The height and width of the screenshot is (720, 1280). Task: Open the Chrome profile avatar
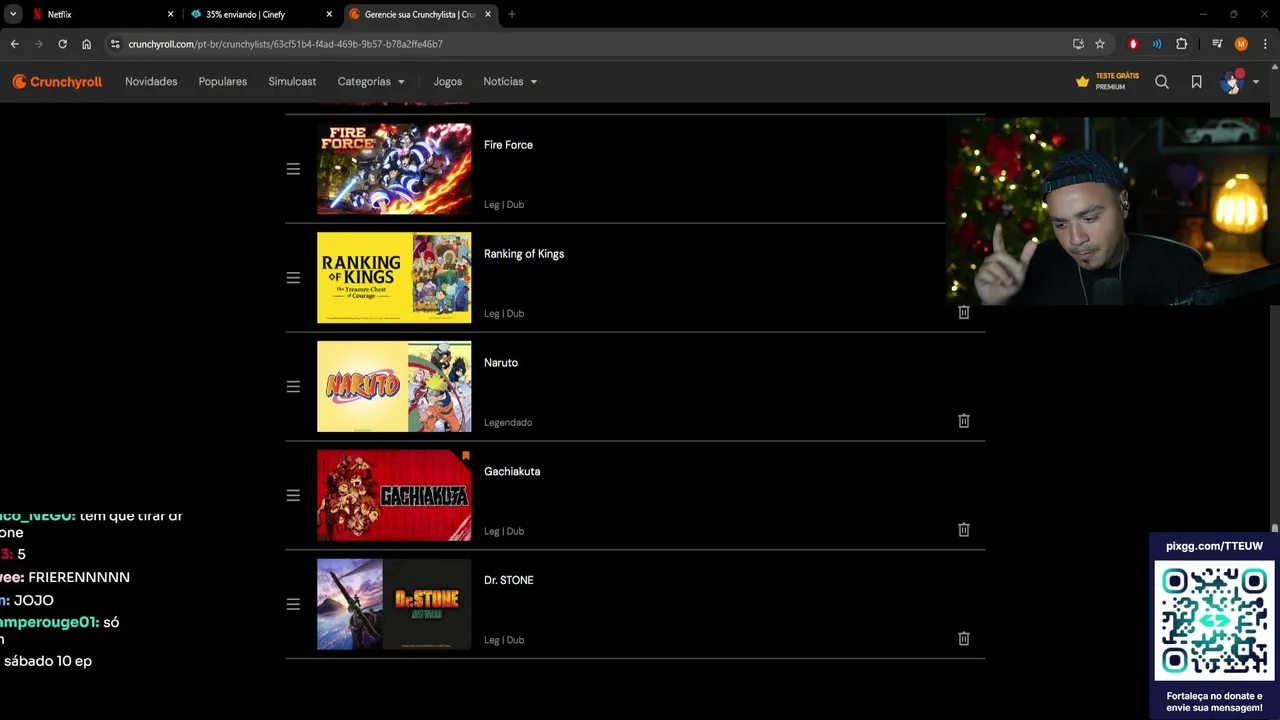1241,44
